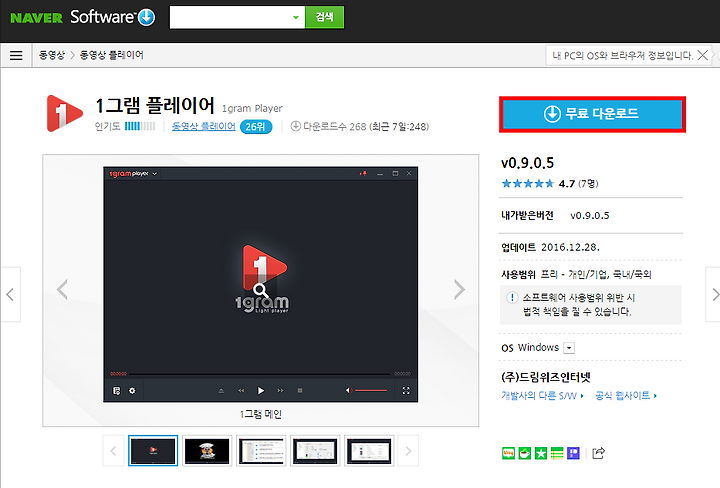Go to previous software page arrow
720x488 pixels.
coord(10,294)
